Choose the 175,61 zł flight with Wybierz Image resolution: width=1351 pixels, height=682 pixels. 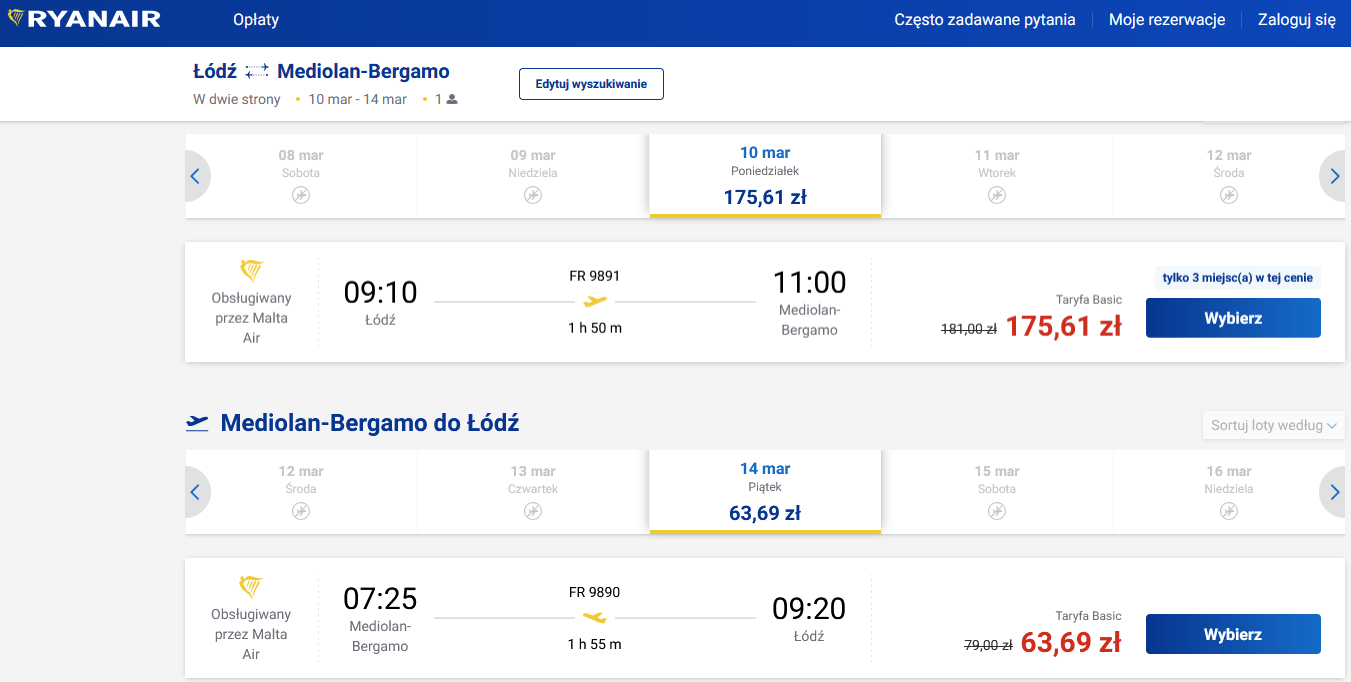point(1233,318)
